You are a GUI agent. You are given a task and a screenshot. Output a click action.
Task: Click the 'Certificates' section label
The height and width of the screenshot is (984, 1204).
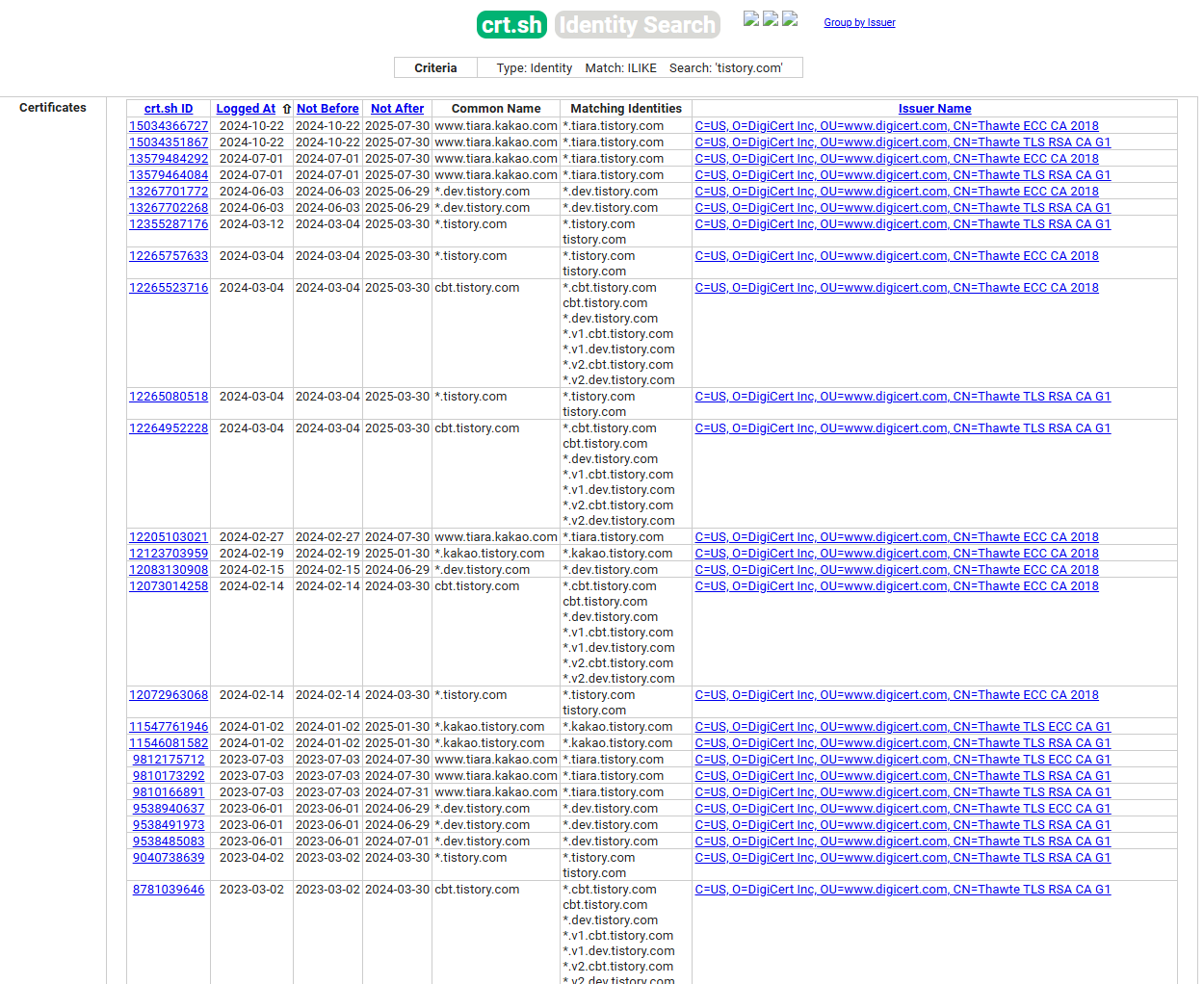tap(53, 108)
